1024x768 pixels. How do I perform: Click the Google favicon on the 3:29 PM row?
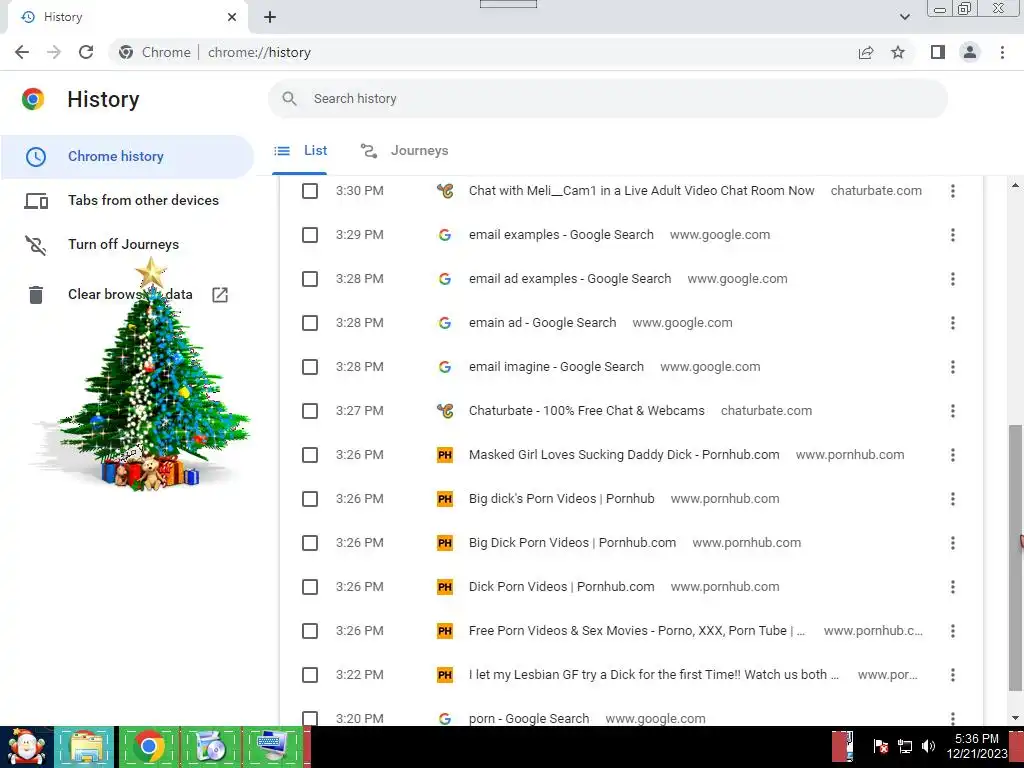pyautogui.click(x=445, y=235)
